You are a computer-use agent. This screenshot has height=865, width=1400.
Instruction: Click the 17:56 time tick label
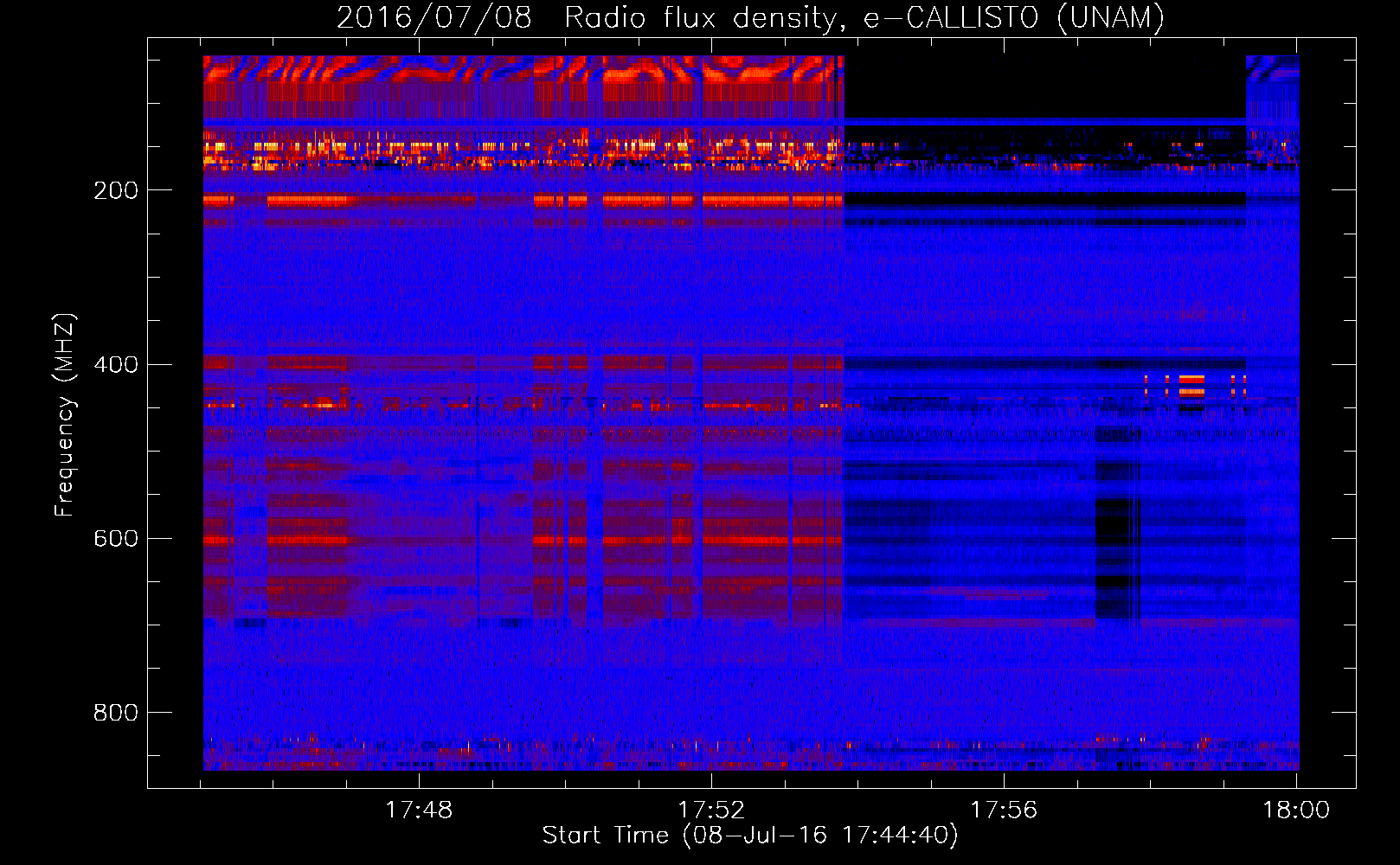[x=1004, y=811]
